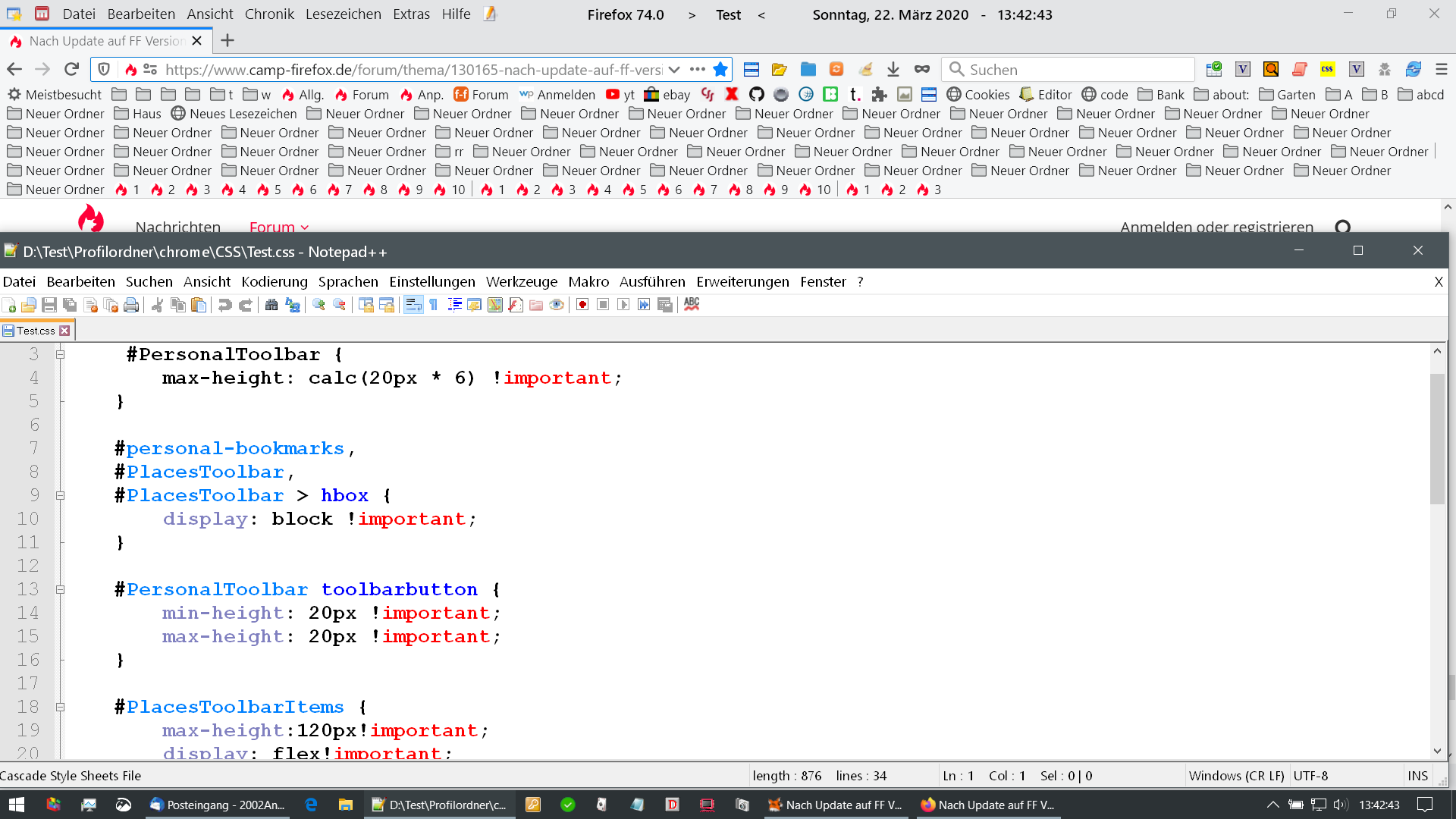The height and width of the screenshot is (819, 1456).
Task: Toggle word wrap button in toolbar
Action: (413, 305)
